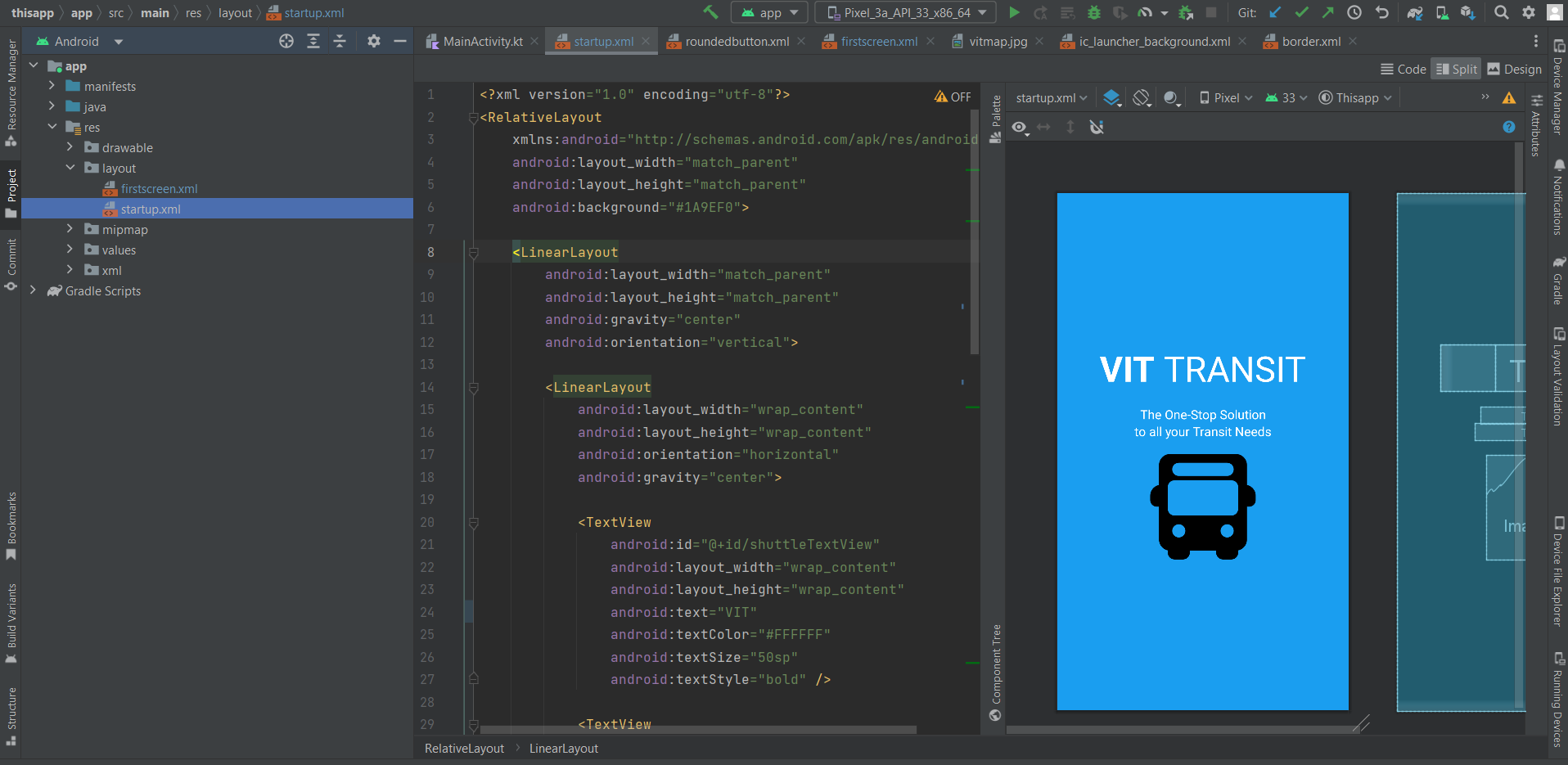Enable Autoconnect with the magnet icon
The width and height of the screenshot is (1568, 765).
click(1097, 128)
